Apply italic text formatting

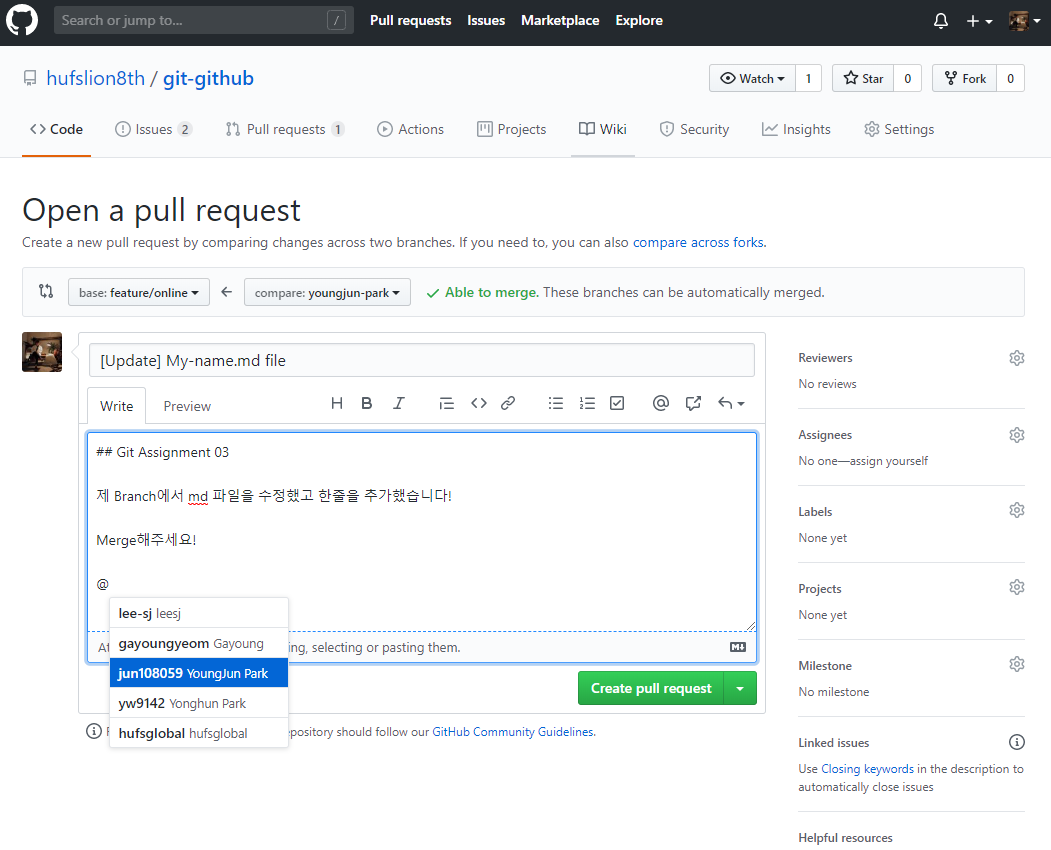coord(399,403)
